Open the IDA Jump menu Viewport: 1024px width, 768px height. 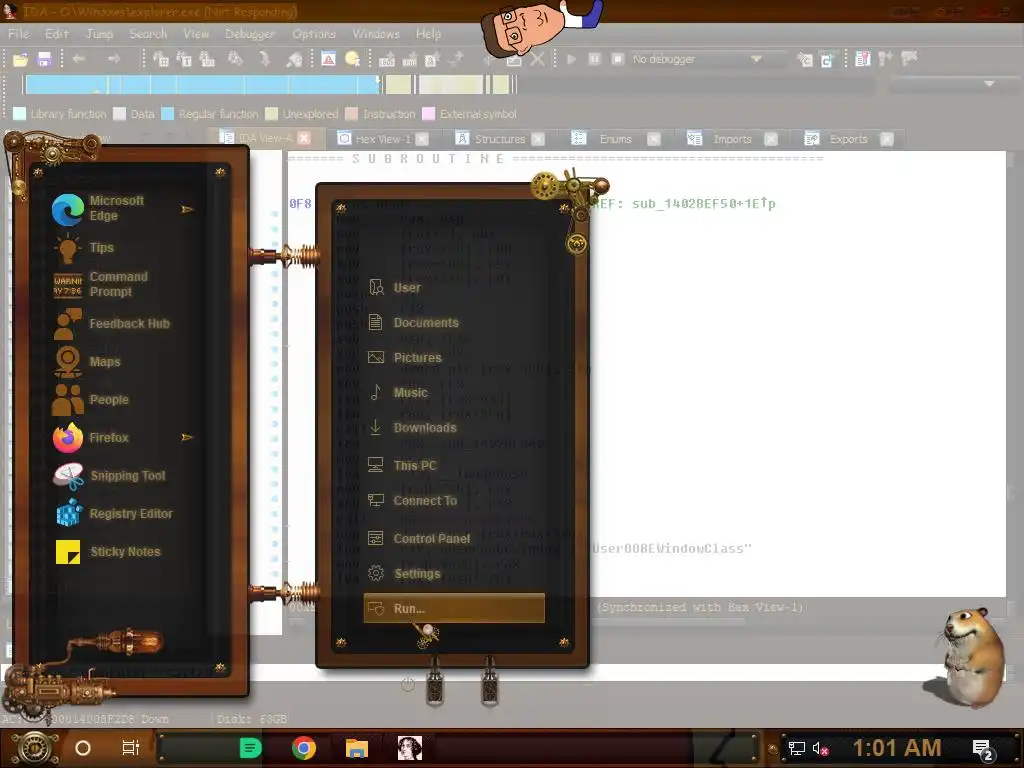pos(99,33)
